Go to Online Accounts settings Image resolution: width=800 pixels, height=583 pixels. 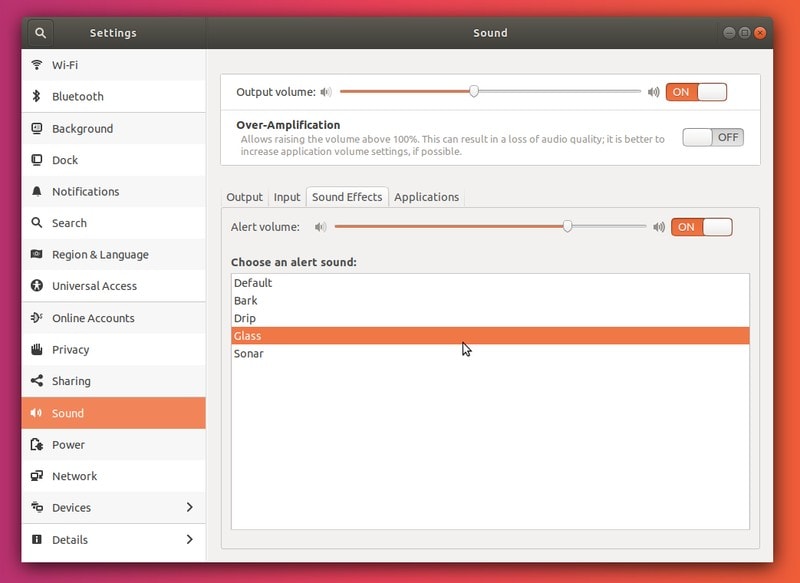93,318
